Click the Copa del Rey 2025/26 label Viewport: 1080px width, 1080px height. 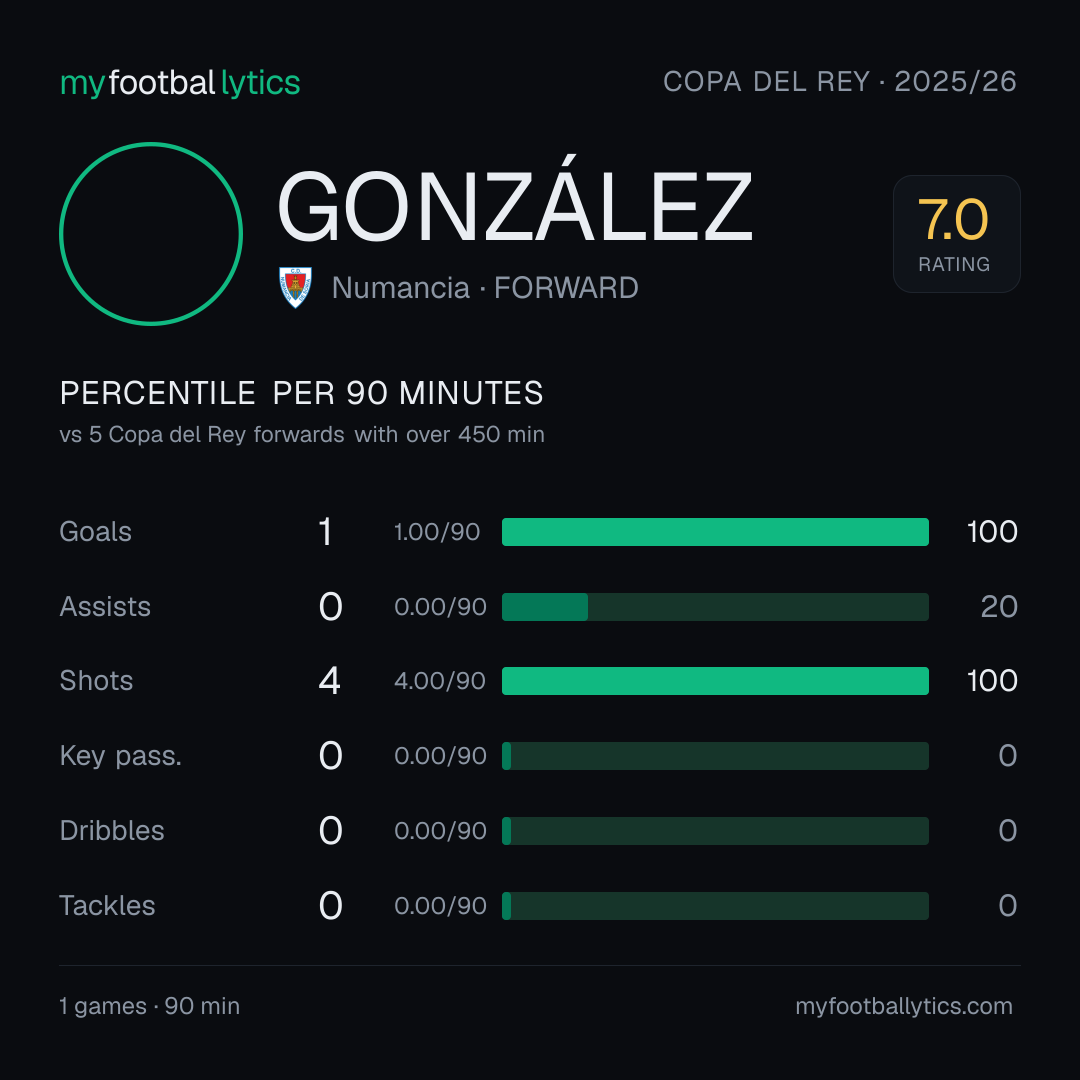[840, 82]
